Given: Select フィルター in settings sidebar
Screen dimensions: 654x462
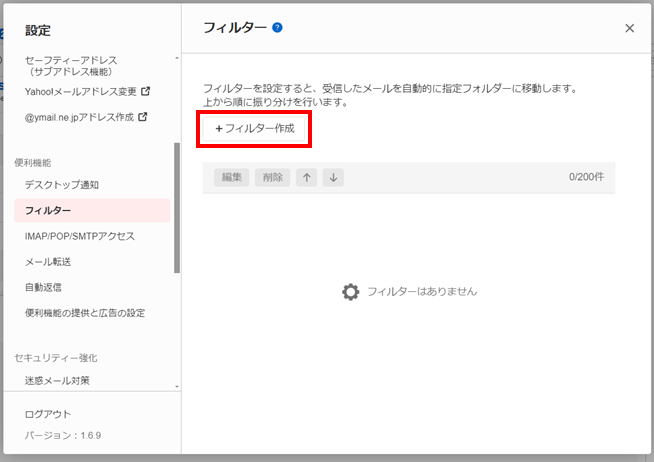Looking at the screenshot, I should 48,211.
